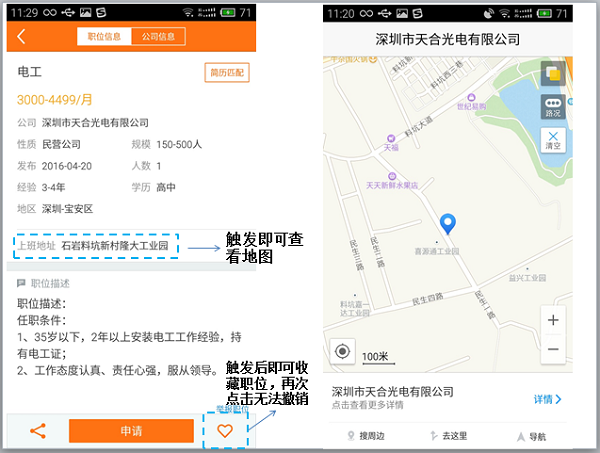Tap the 2016-04-20 publish date
The image size is (600, 453).
click(67, 166)
